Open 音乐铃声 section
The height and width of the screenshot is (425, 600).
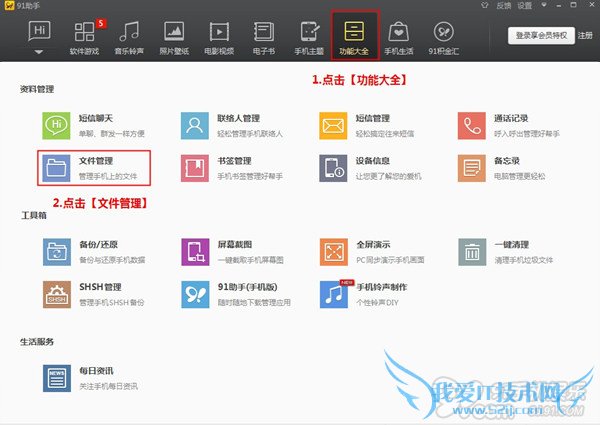click(129, 37)
